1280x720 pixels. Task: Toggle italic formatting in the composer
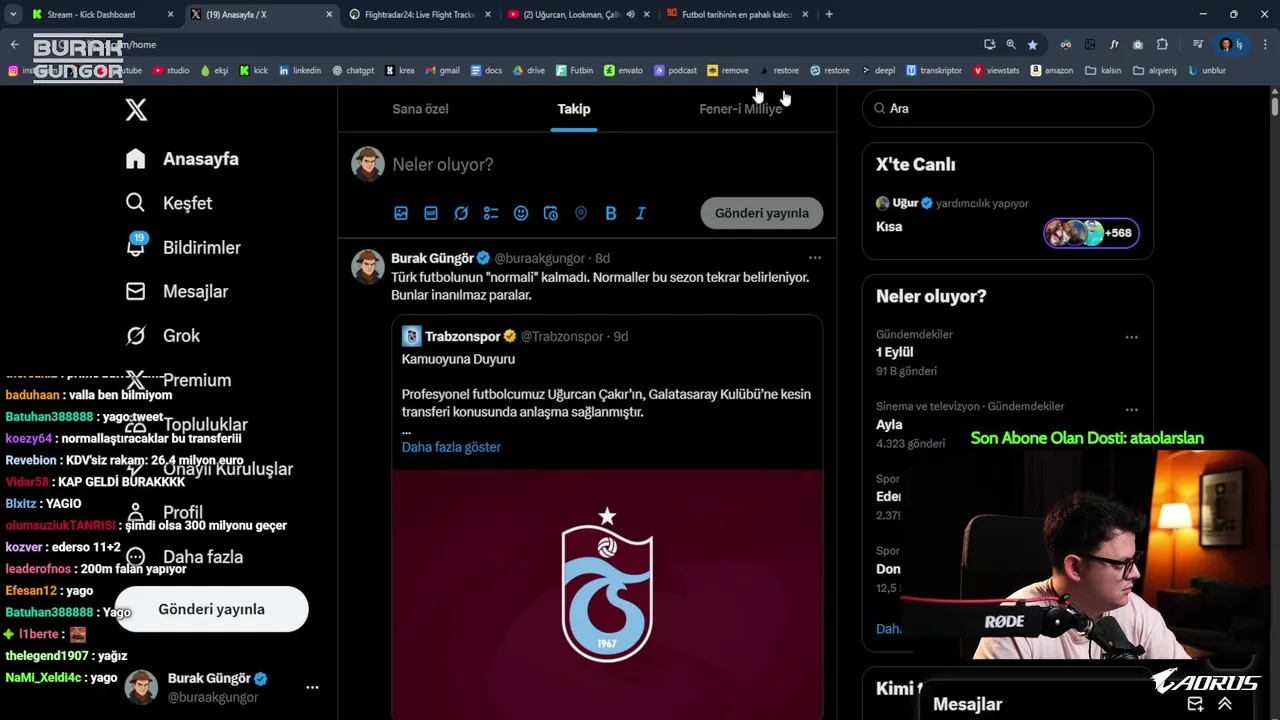641,213
